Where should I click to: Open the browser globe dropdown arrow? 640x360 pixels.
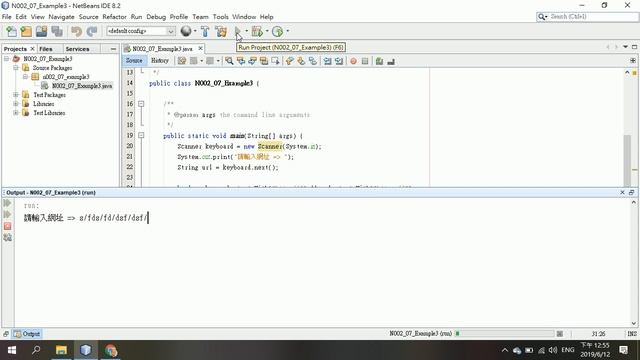195,31
